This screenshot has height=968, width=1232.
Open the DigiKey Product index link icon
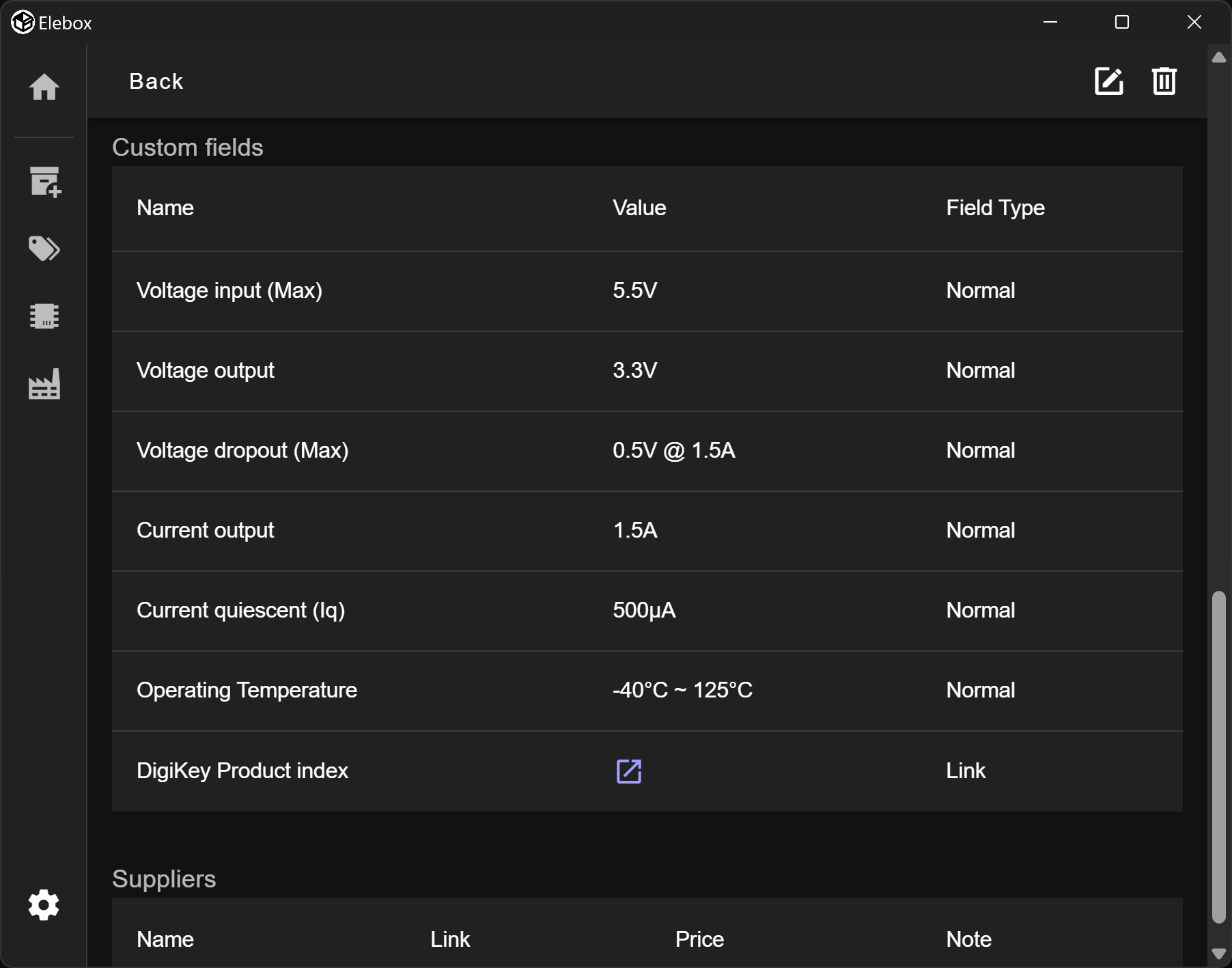pyautogui.click(x=628, y=771)
